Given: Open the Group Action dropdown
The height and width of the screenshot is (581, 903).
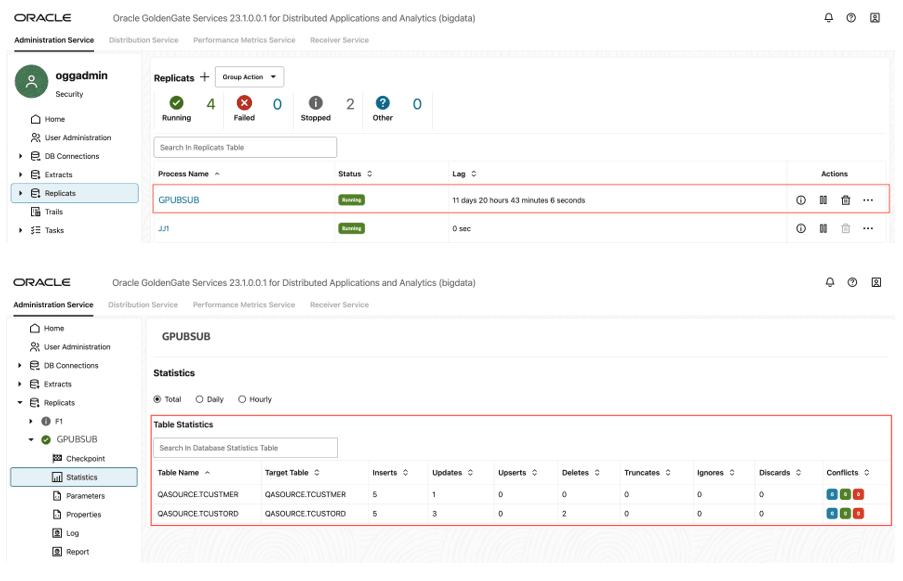Looking at the screenshot, I should pyautogui.click(x=249, y=77).
